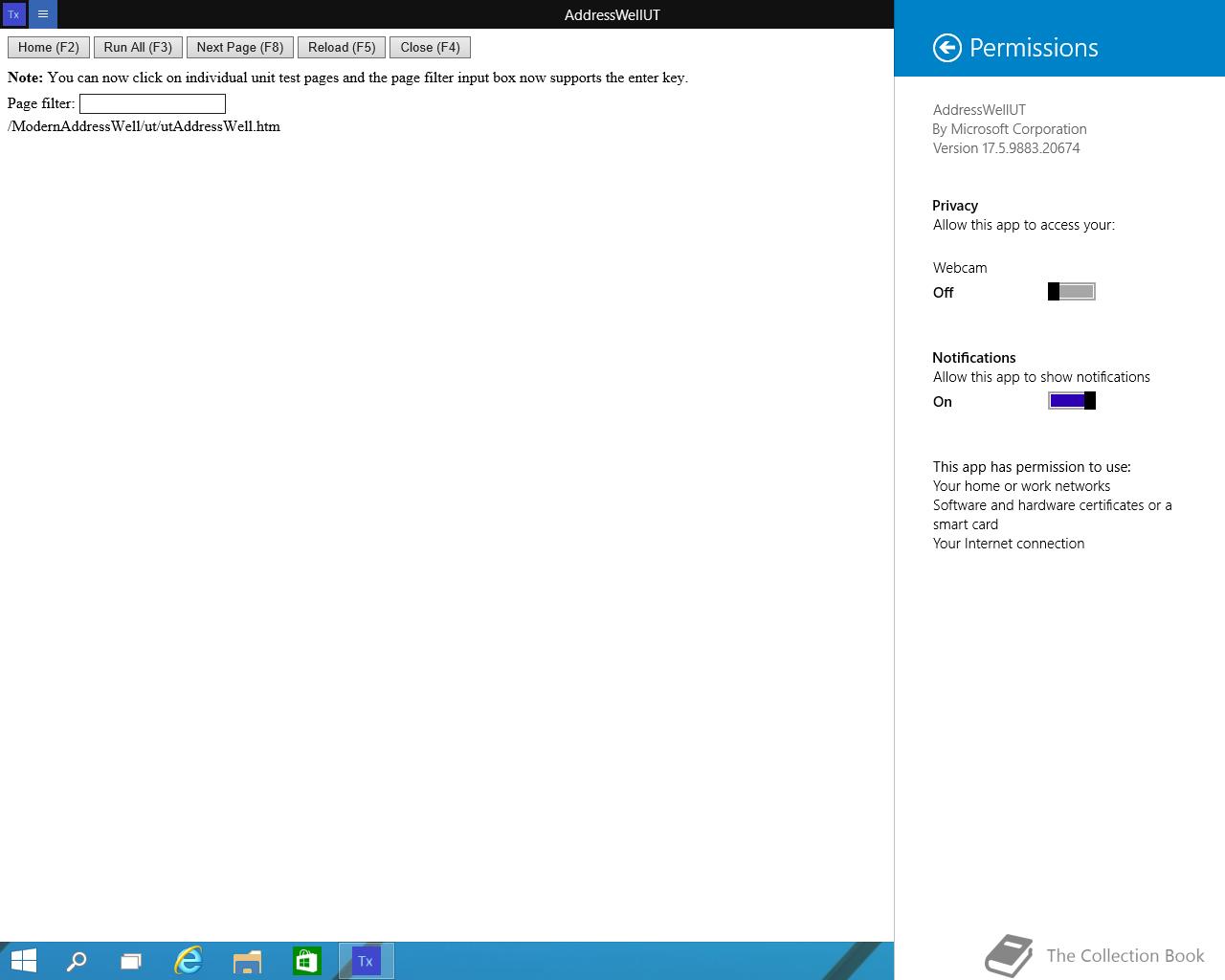Open the Windows Start button
This screenshot has height=980, width=1225.
23,961
